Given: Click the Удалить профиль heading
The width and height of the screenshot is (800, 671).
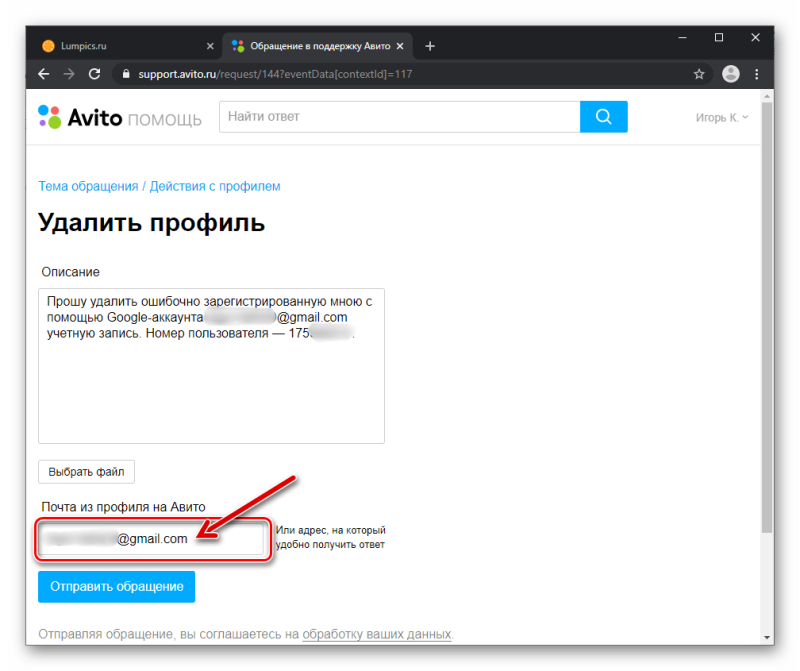Looking at the screenshot, I should tap(152, 222).
